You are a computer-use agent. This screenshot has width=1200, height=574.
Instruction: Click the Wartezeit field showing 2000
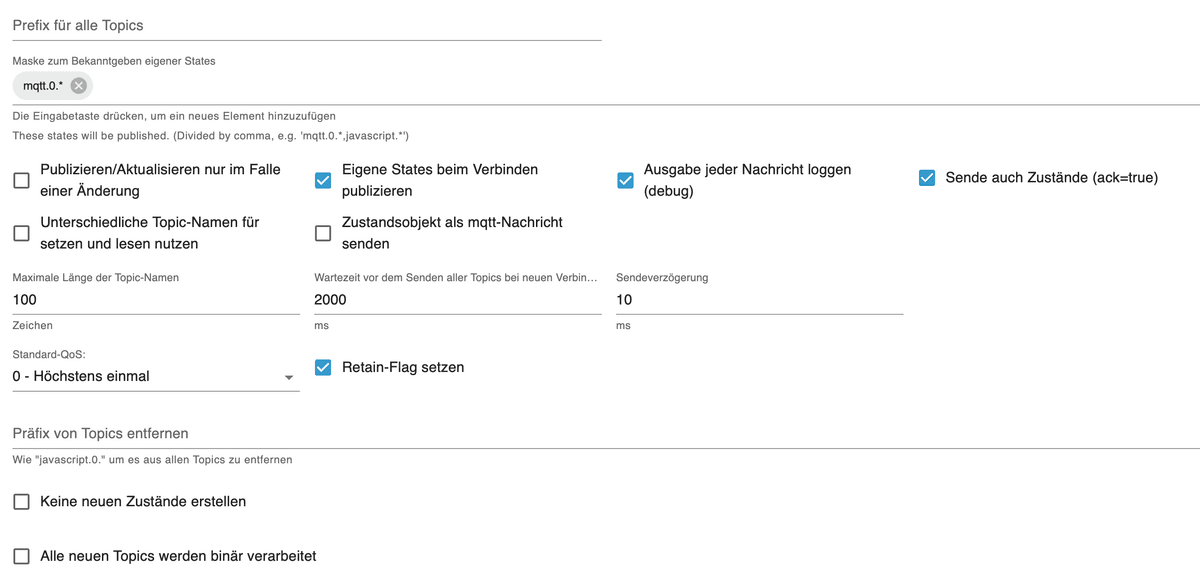point(457,299)
